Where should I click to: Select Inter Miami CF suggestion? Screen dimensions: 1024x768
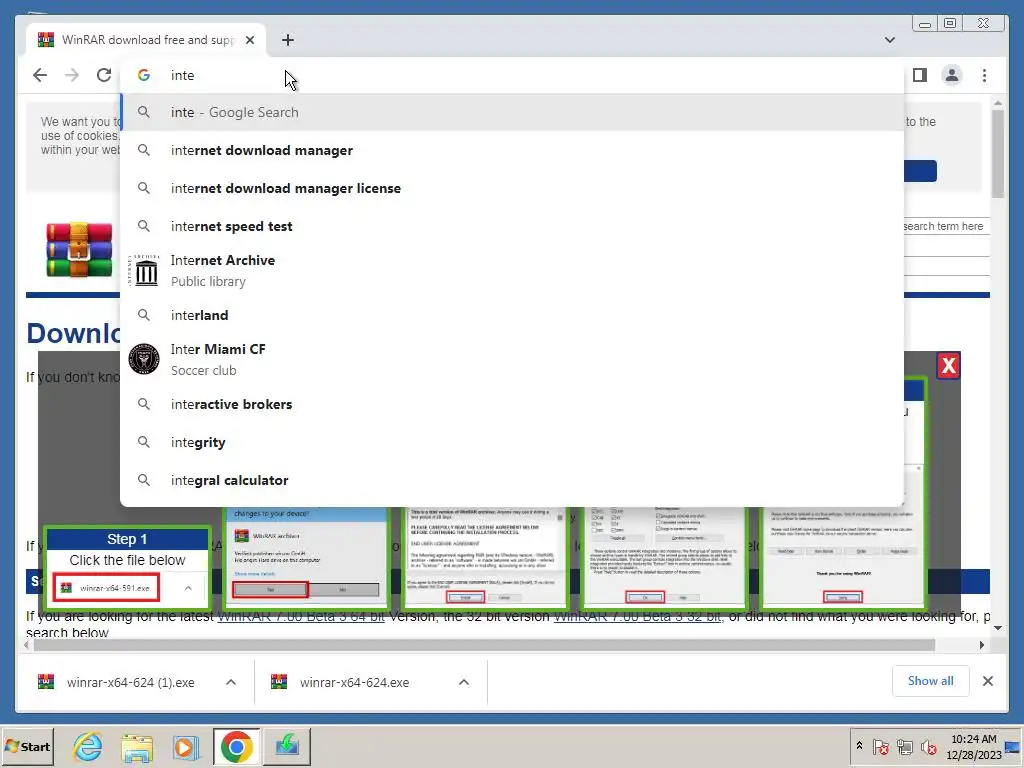click(x=513, y=359)
